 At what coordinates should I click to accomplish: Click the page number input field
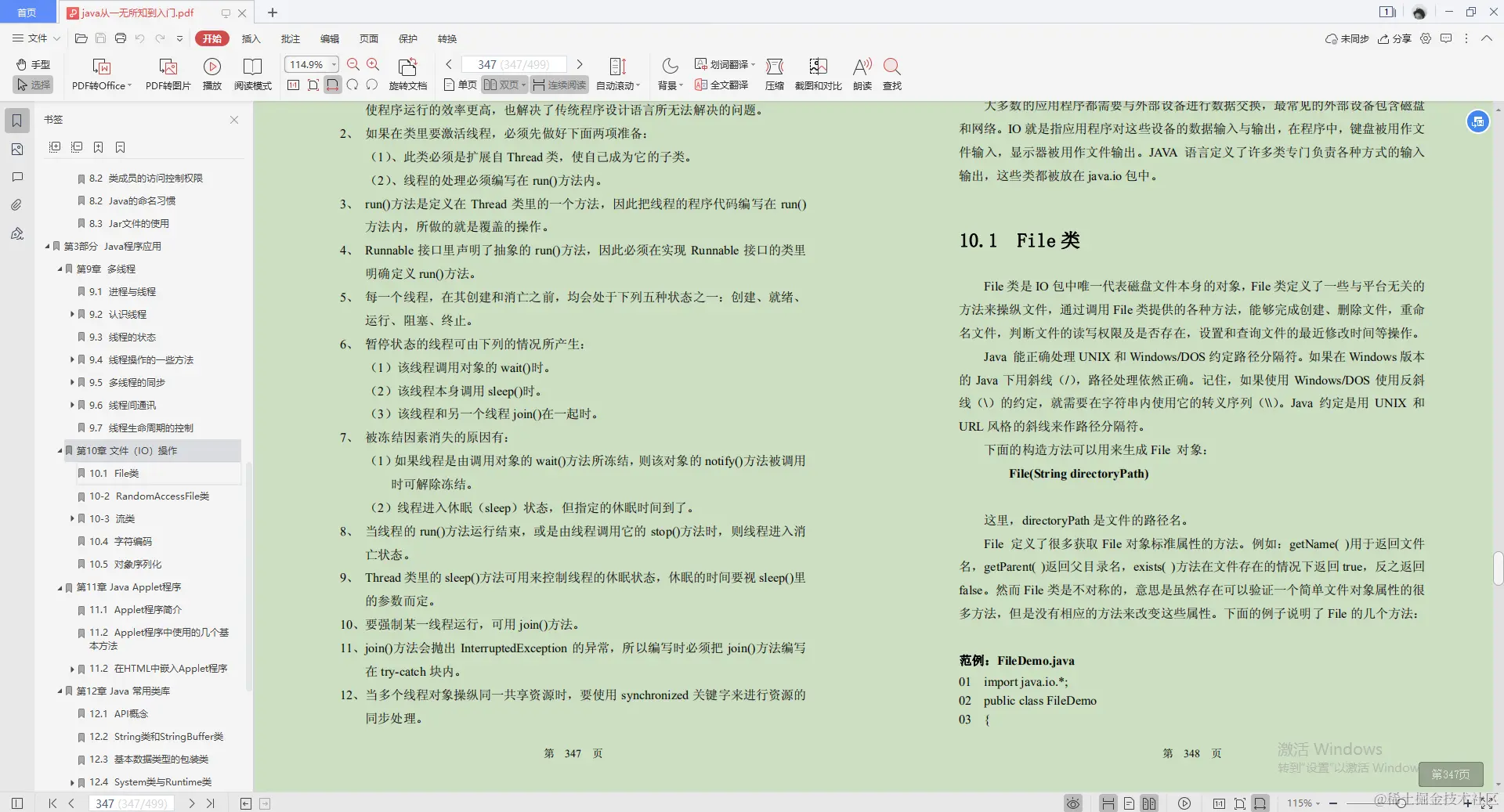coord(513,63)
